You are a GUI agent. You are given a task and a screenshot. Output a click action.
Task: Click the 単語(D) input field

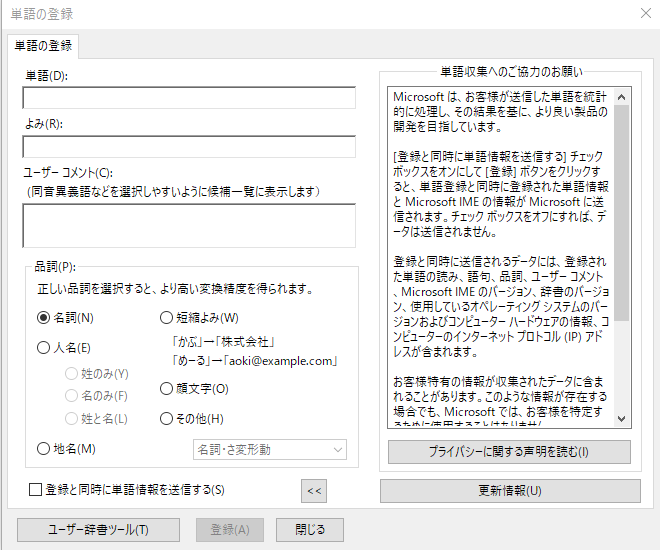coord(189,98)
